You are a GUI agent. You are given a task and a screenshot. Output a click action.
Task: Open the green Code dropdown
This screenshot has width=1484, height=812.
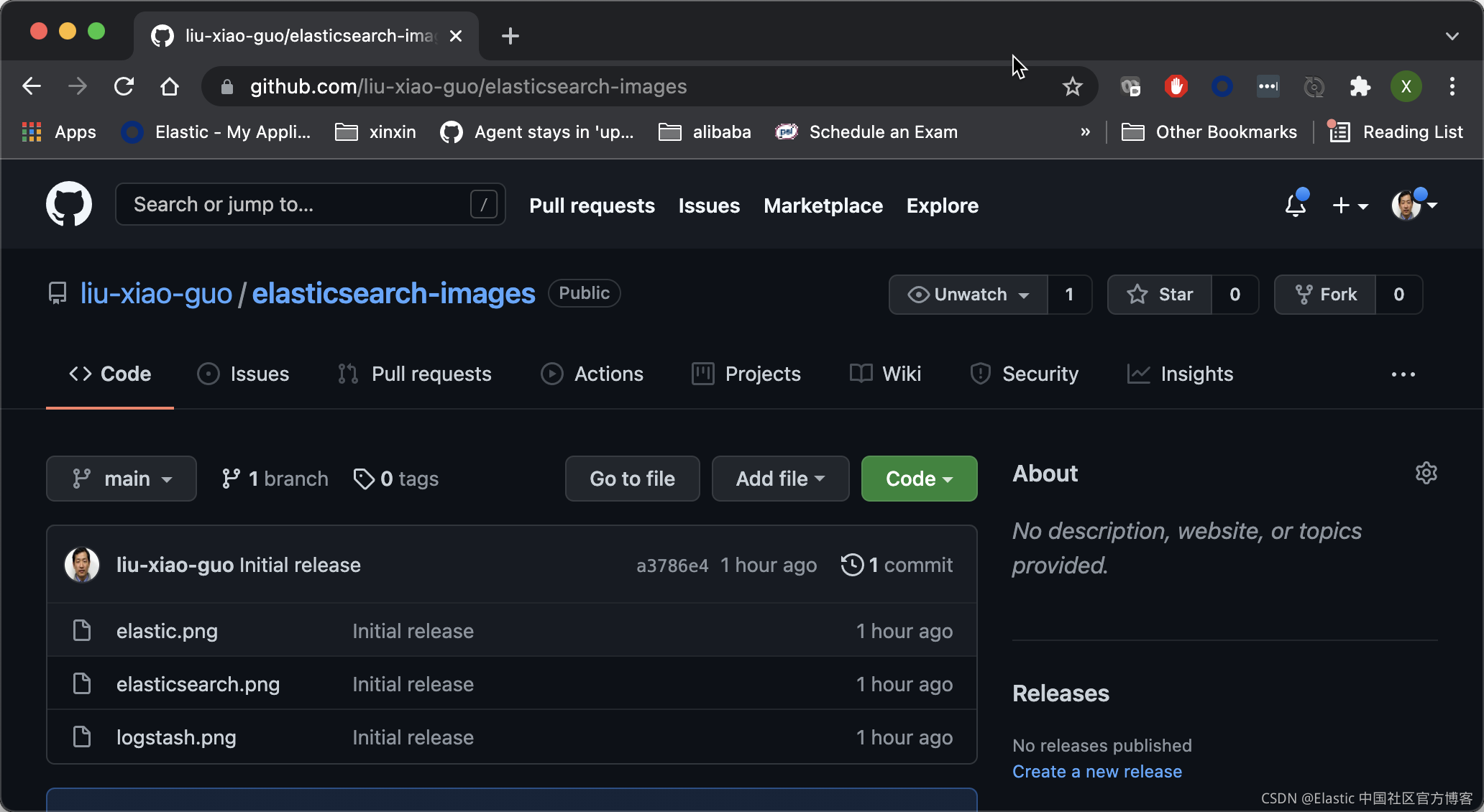tap(919, 479)
